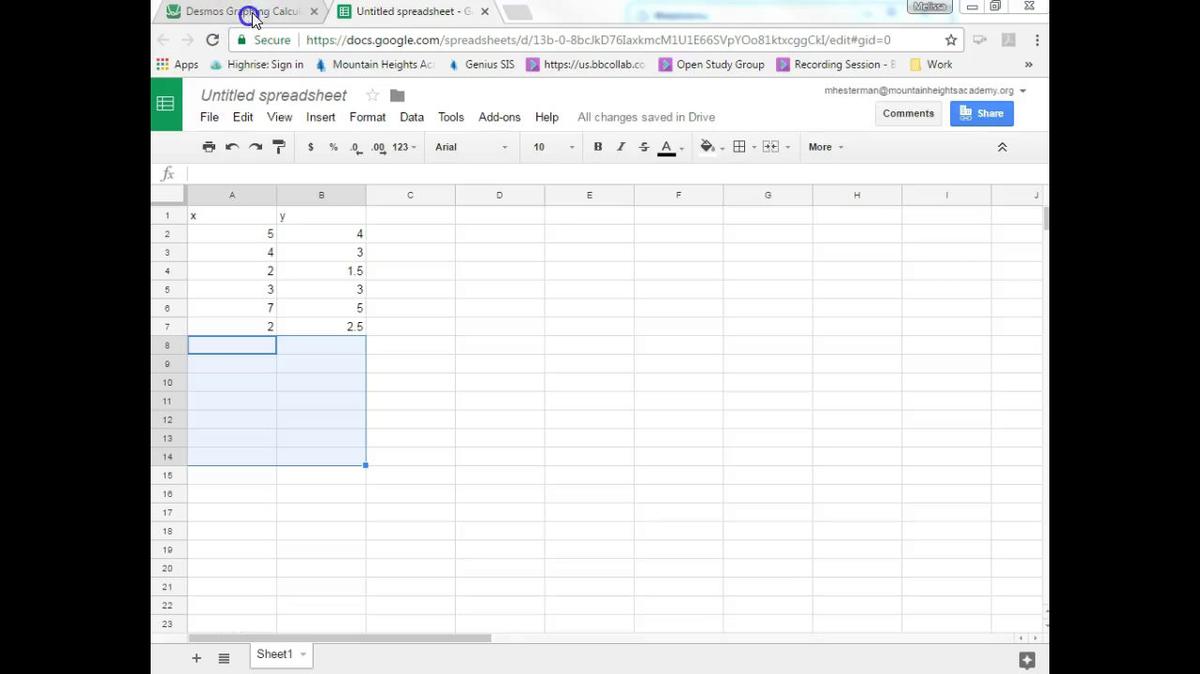This screenshot has height=674, width=1200.
Task: Click cell B7 containing 2.5
Action: [x=321, y=326]
